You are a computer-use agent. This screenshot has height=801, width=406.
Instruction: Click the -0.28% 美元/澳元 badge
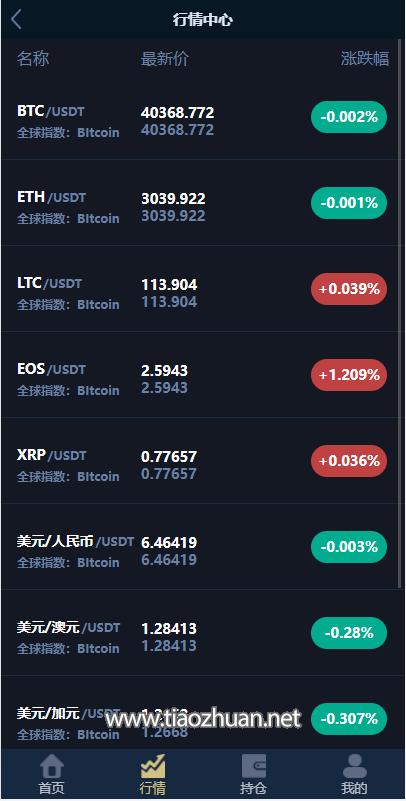click(x=349, y=633)
